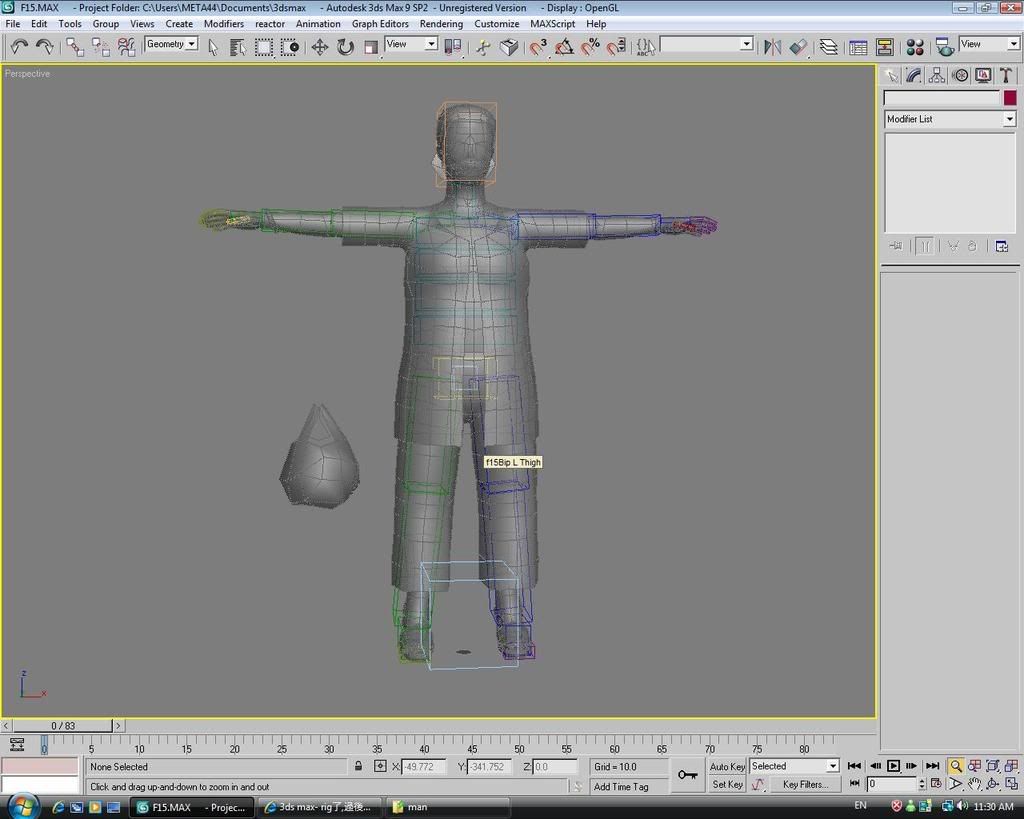
Task: Play the animation
Action: pos(893,766)
